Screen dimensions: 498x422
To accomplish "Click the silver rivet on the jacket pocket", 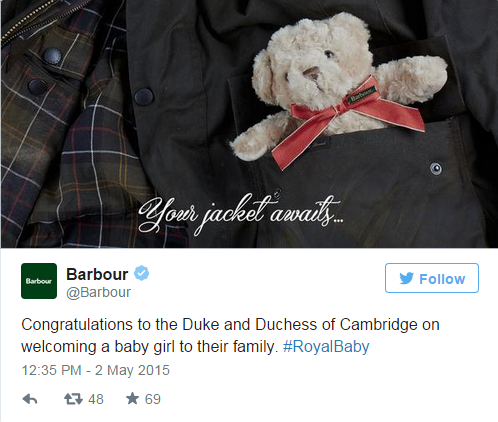I will click(436, 168).
